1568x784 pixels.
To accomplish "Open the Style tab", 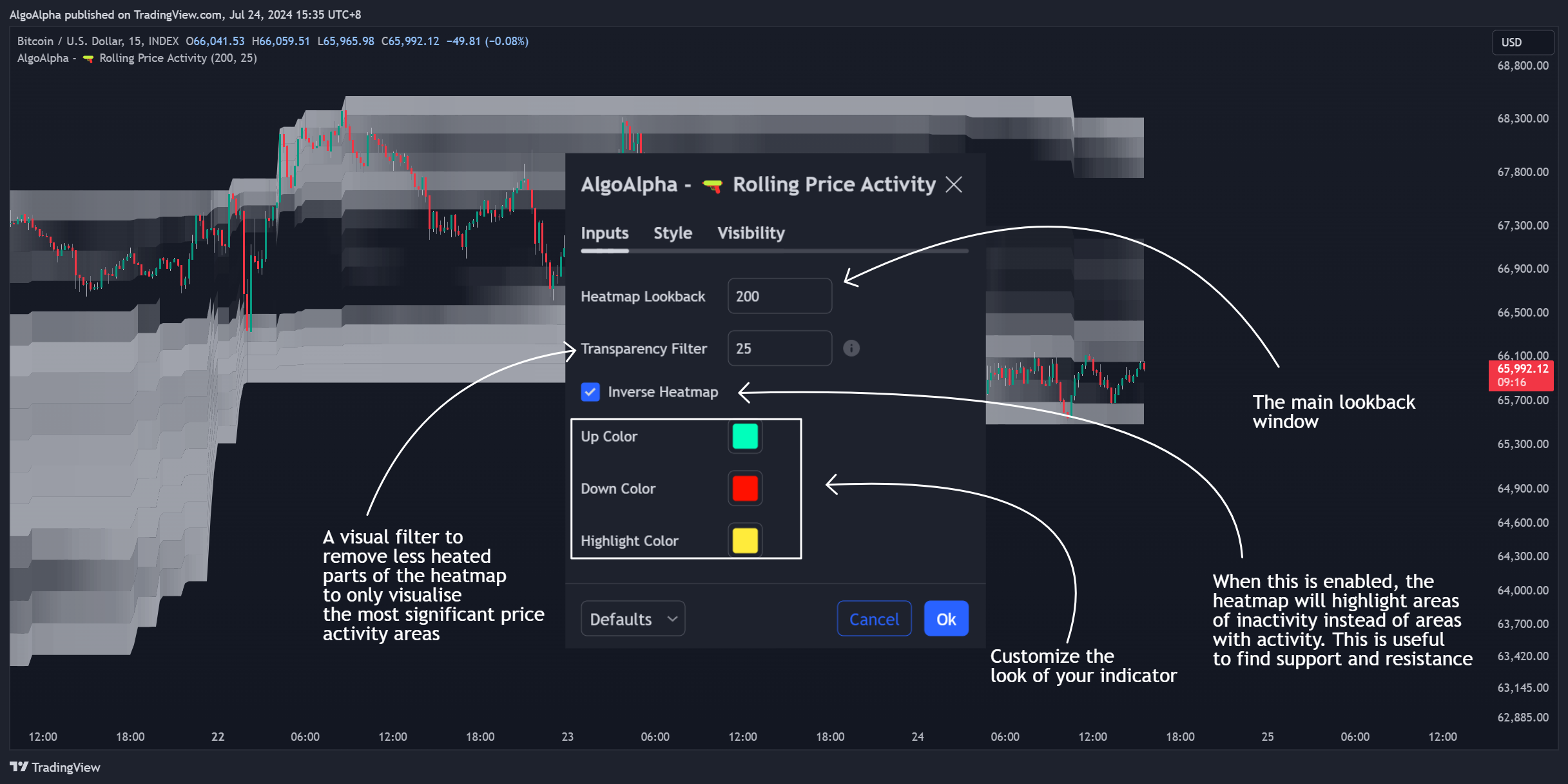I will pos(673,233).
